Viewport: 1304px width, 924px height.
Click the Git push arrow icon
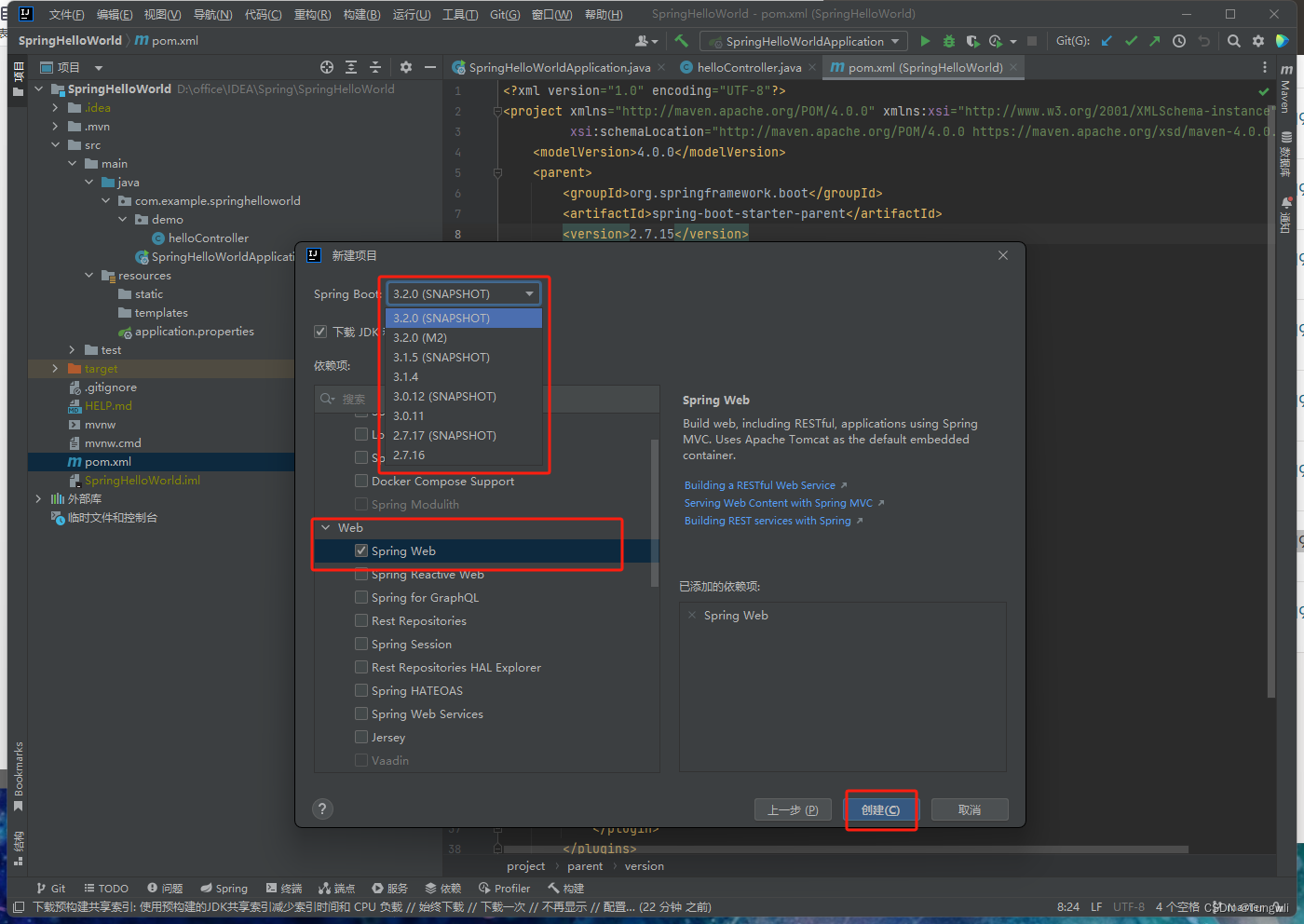click(1155, 41)
